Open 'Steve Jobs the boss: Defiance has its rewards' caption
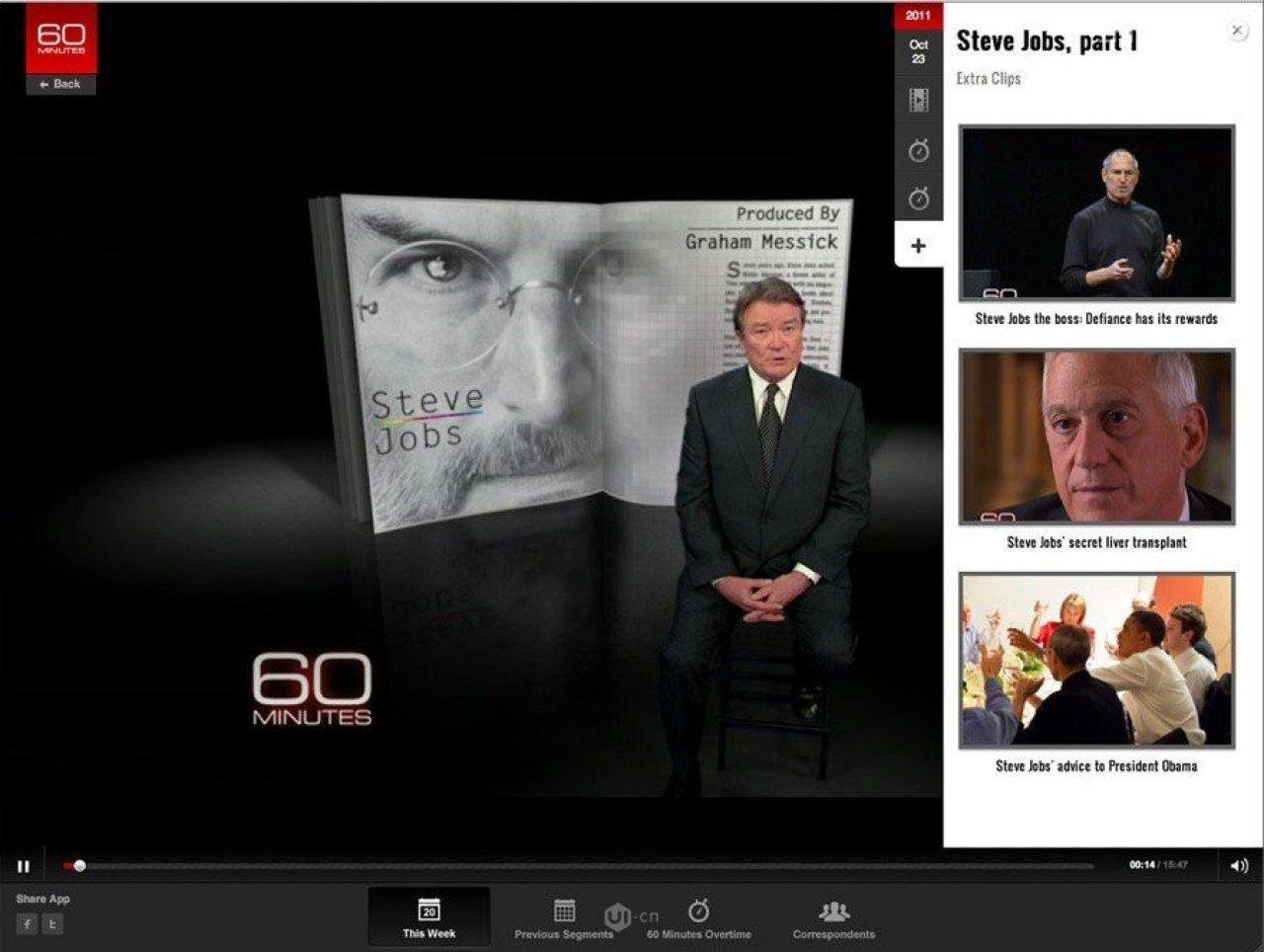Viewport: 1264px width, 952px height. [x=1096, y=319]
